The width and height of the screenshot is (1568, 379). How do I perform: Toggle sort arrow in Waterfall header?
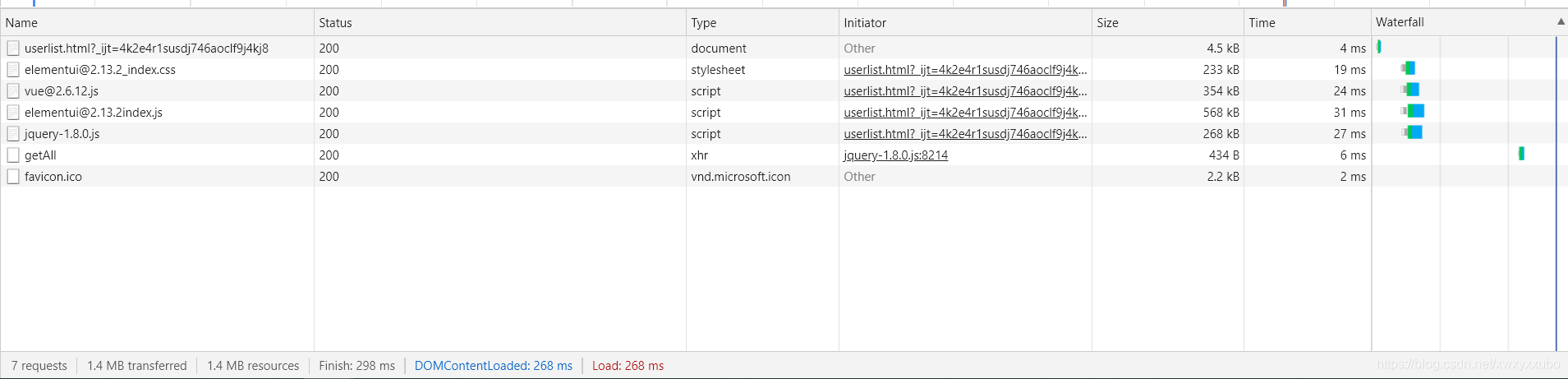[1560, 22]
